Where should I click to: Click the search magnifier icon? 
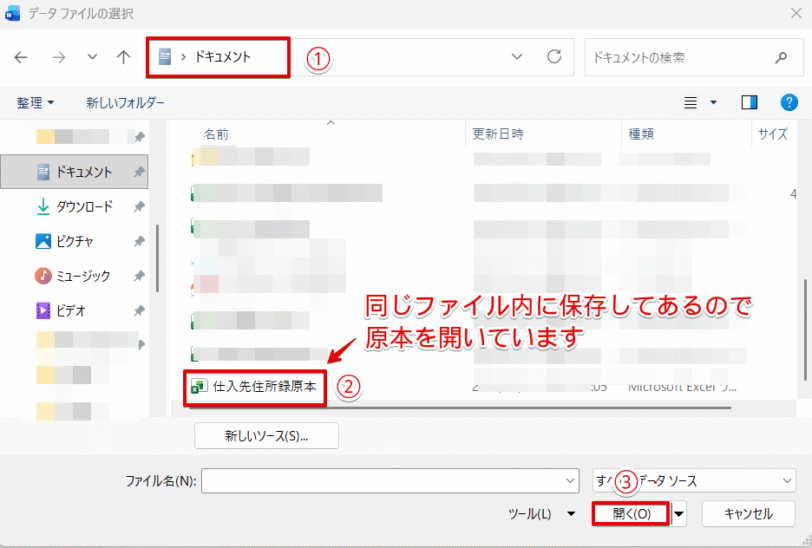[x=781, y=57]
